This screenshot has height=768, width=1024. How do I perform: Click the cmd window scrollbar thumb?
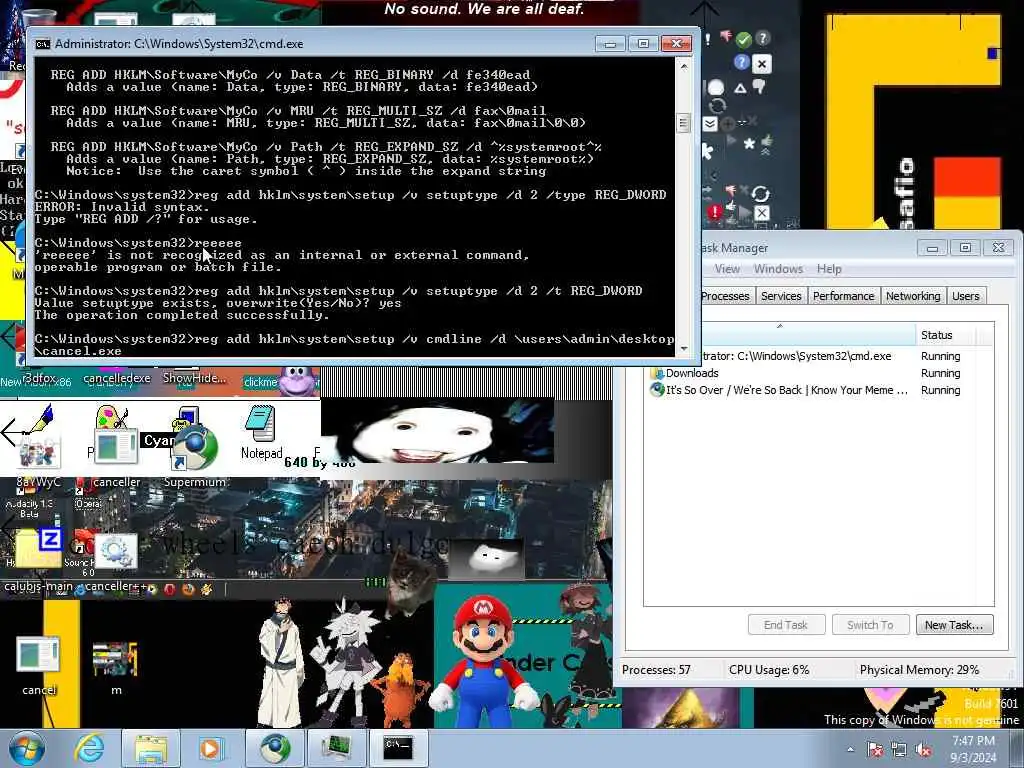click(684, 123)
